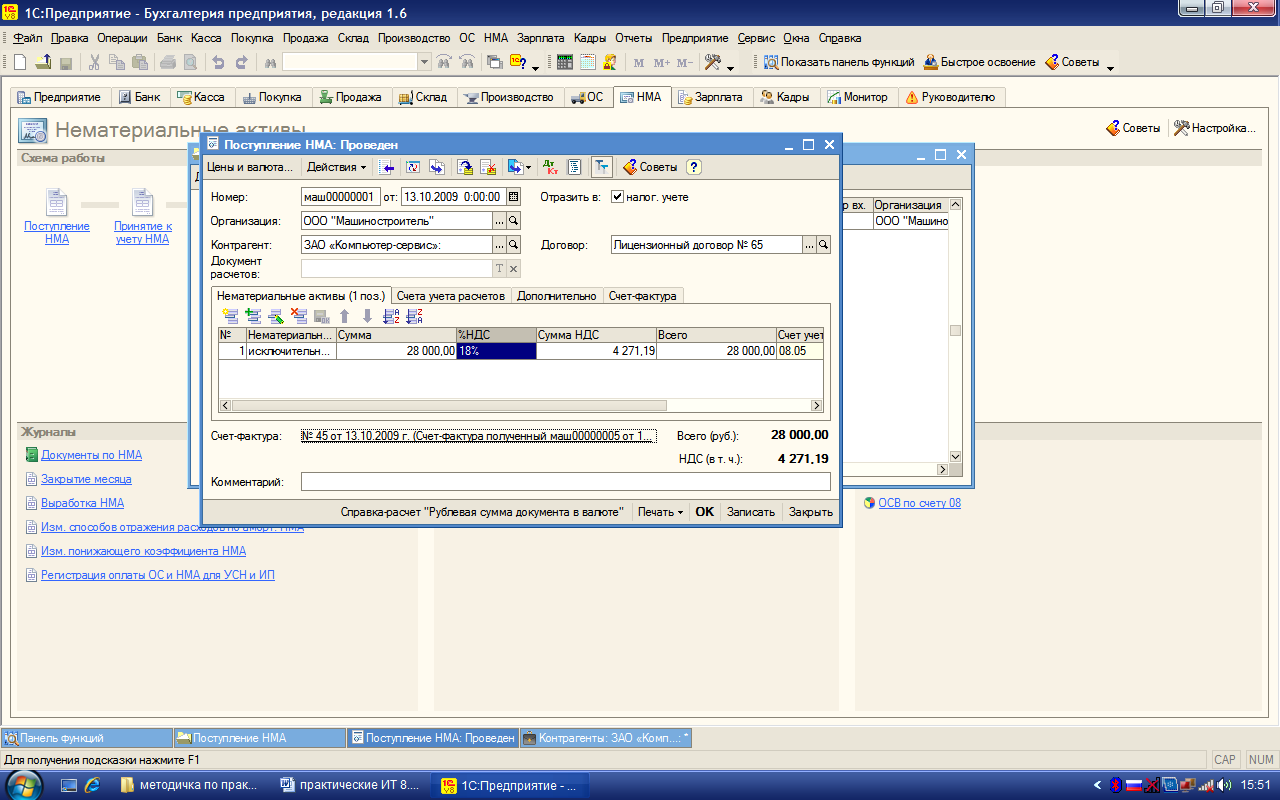Image resolution: width=1280 pixels, height=800 pixels.
Task: Click the Записать button
Action: [x=751, y=511]
